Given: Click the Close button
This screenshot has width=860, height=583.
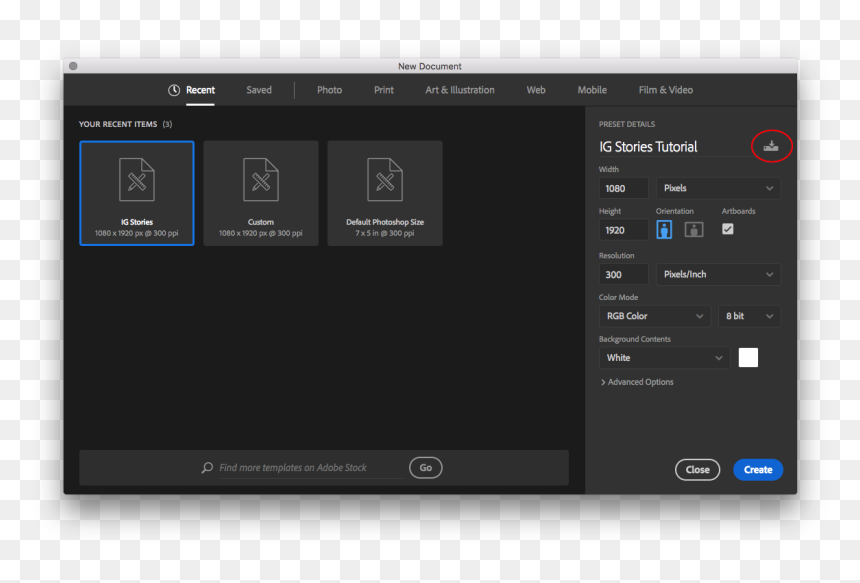Looking at the screenshot, I should coord(697,469).
